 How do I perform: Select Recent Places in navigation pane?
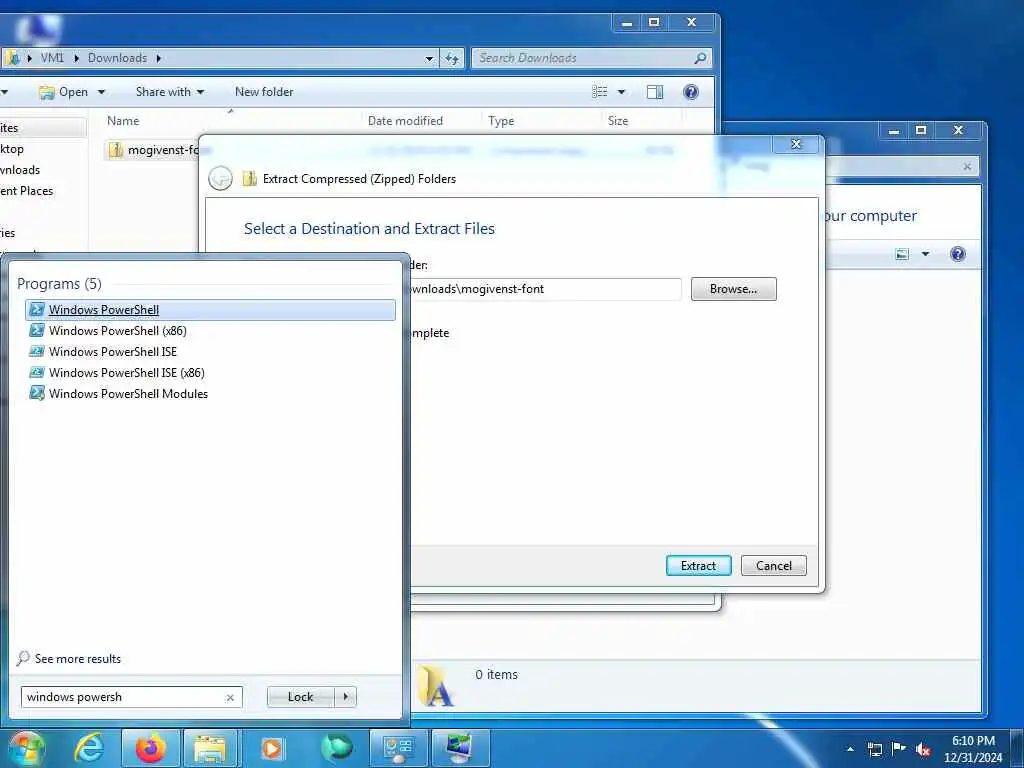pyautogui.click(x=26, y=191)
